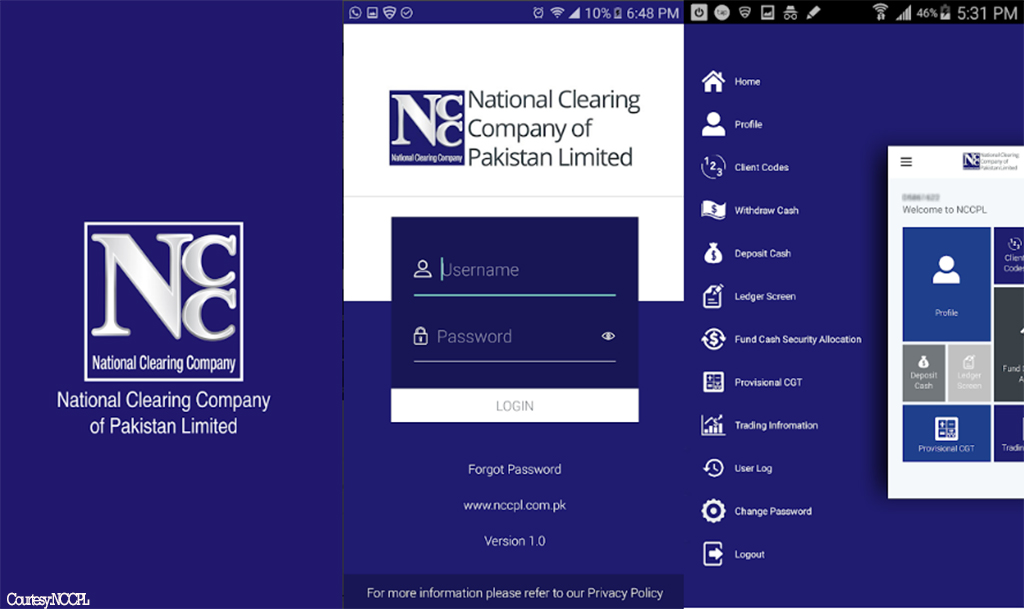Click the Username input field
This screenshot has height=609, width=1024.
[x=525, y=270]
